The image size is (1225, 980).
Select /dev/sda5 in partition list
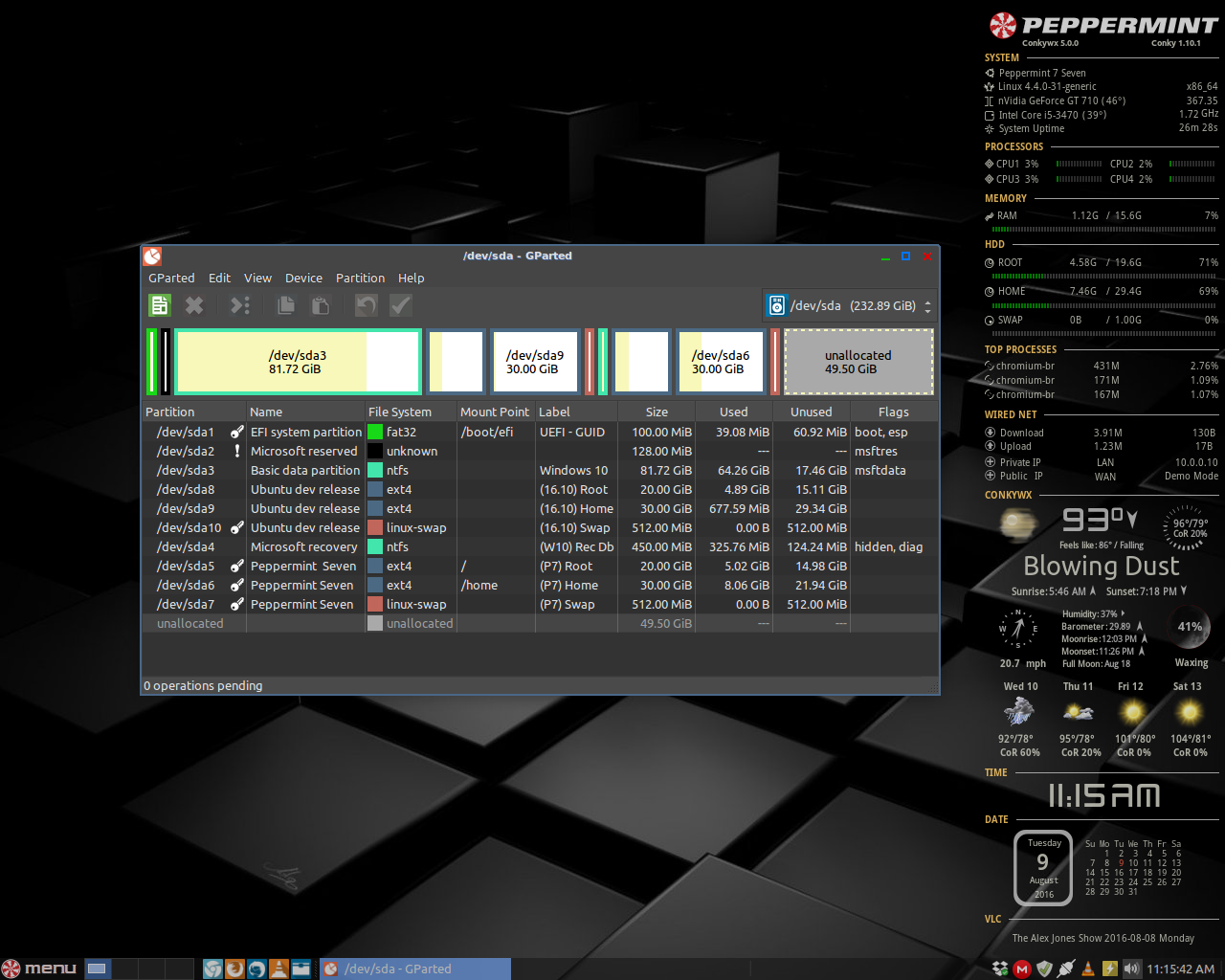pos(540,566)
